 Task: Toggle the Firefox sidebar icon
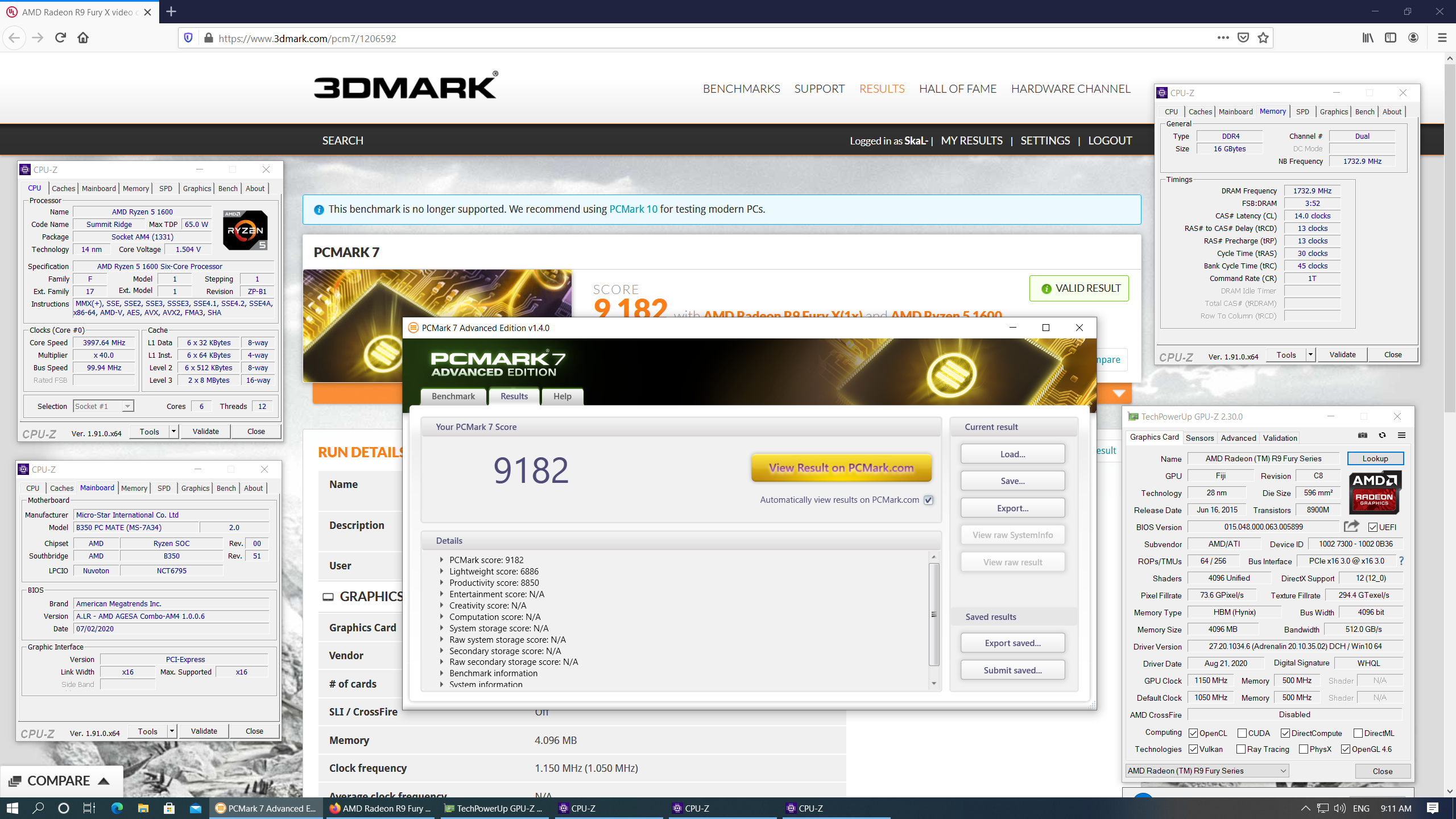tap(1391, 38)
